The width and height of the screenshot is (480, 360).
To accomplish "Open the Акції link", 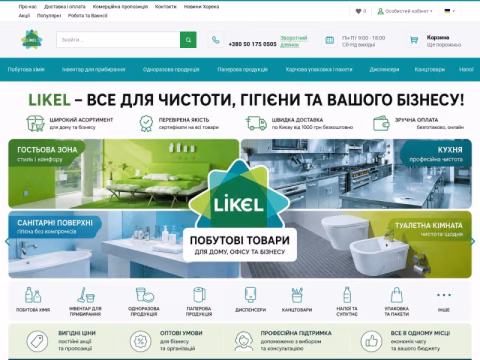I will pos(24,15).
